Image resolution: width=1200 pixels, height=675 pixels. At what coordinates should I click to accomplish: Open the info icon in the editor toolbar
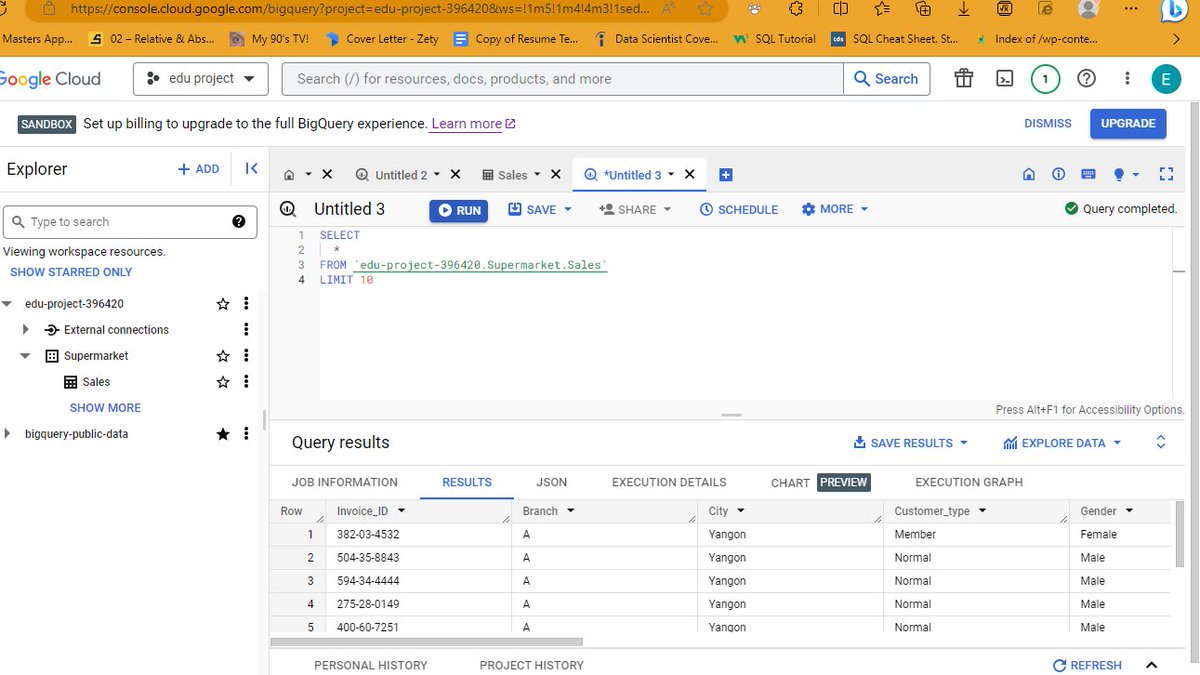(x=1058, y=174)
